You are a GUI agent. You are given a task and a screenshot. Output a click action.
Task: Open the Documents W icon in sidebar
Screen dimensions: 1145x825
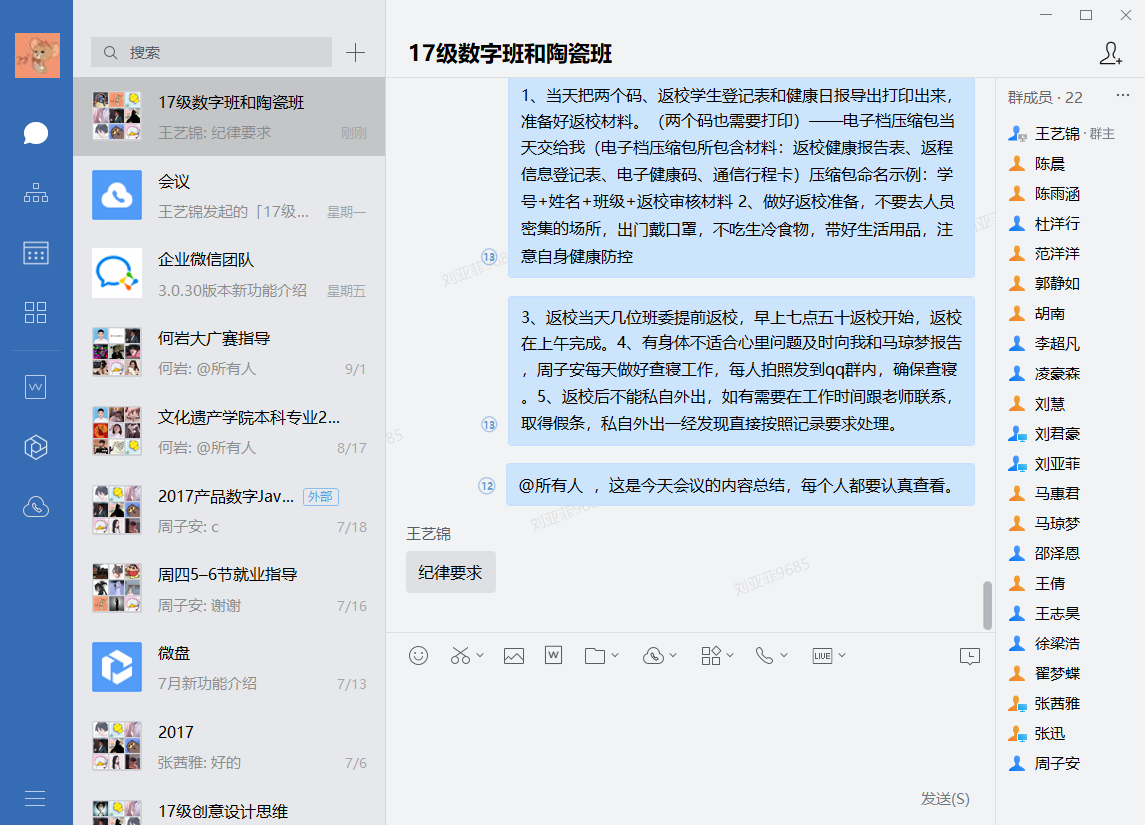click(36, 386)
